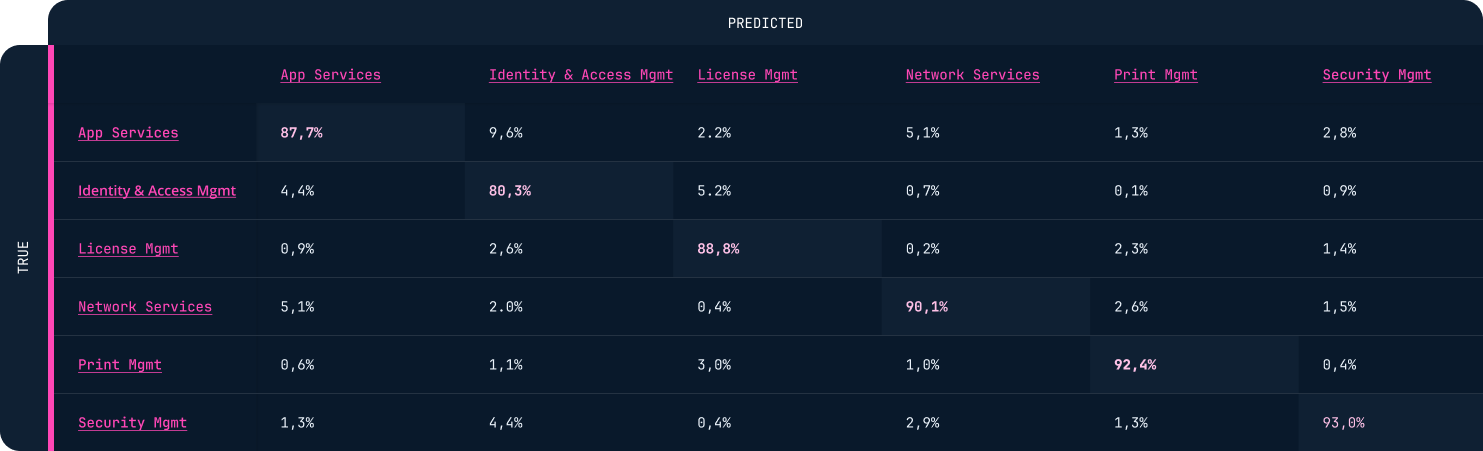Click the 90,1% Network Services cell

pos(986,307)
